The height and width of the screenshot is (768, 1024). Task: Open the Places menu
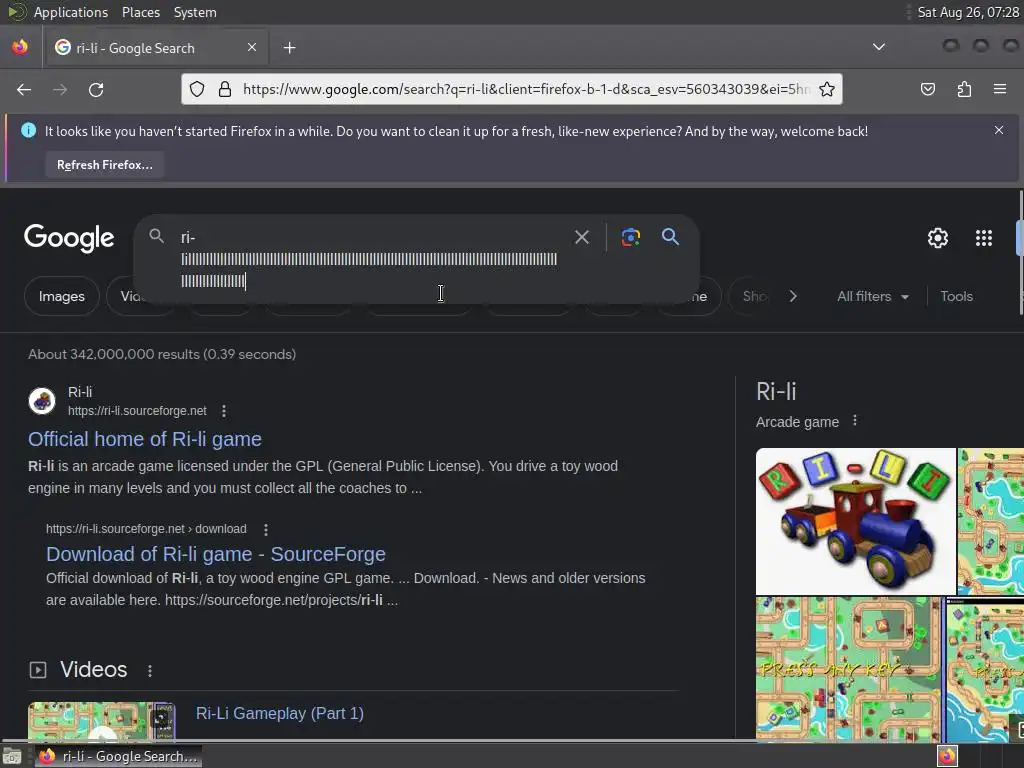coord(140,12)
